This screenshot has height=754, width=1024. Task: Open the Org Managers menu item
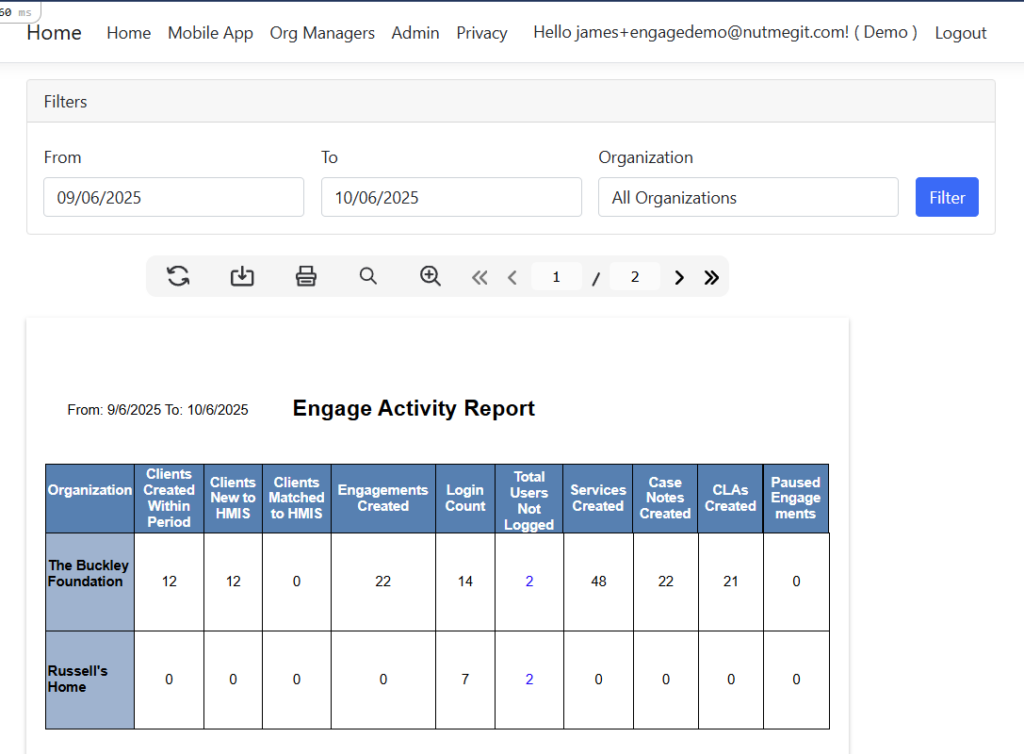coord(322,33)
